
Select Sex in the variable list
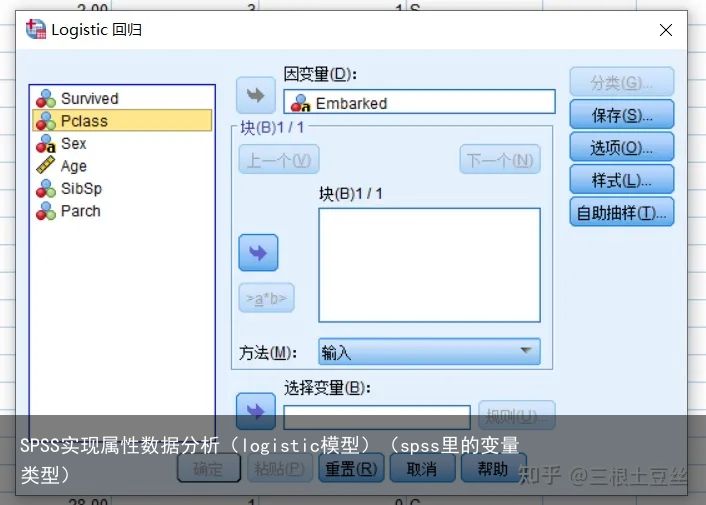point(122,144)
